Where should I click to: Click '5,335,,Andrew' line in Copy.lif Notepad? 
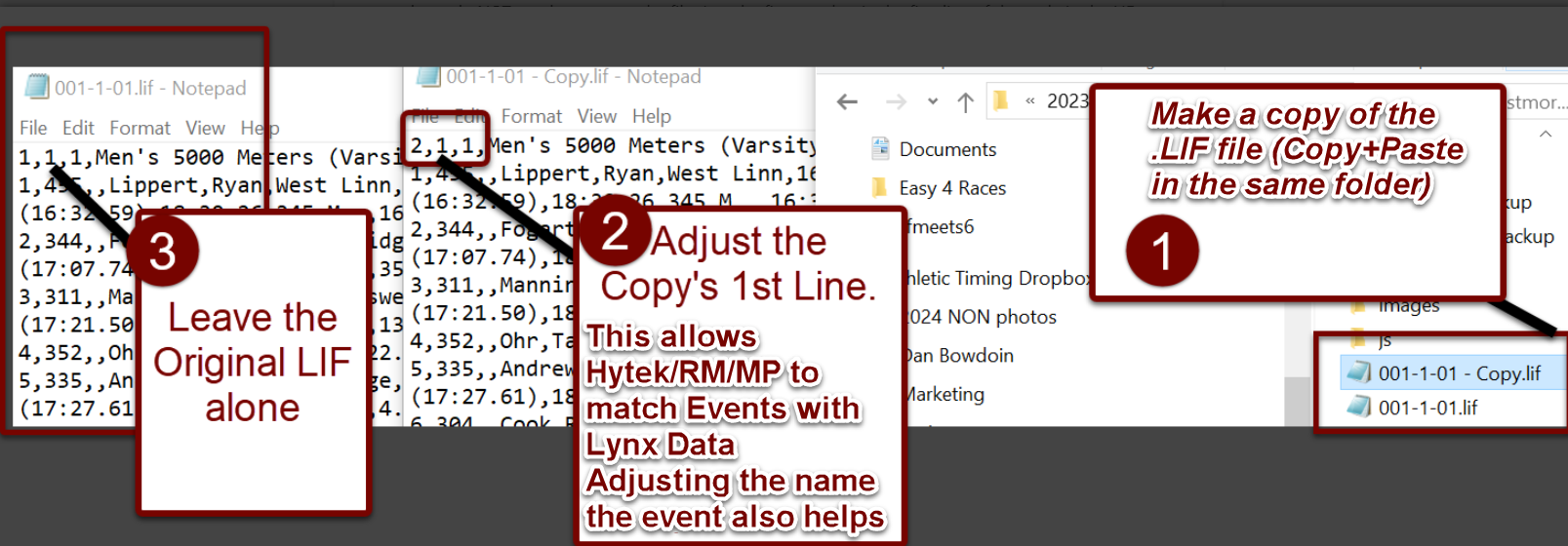tap(492, 370)
